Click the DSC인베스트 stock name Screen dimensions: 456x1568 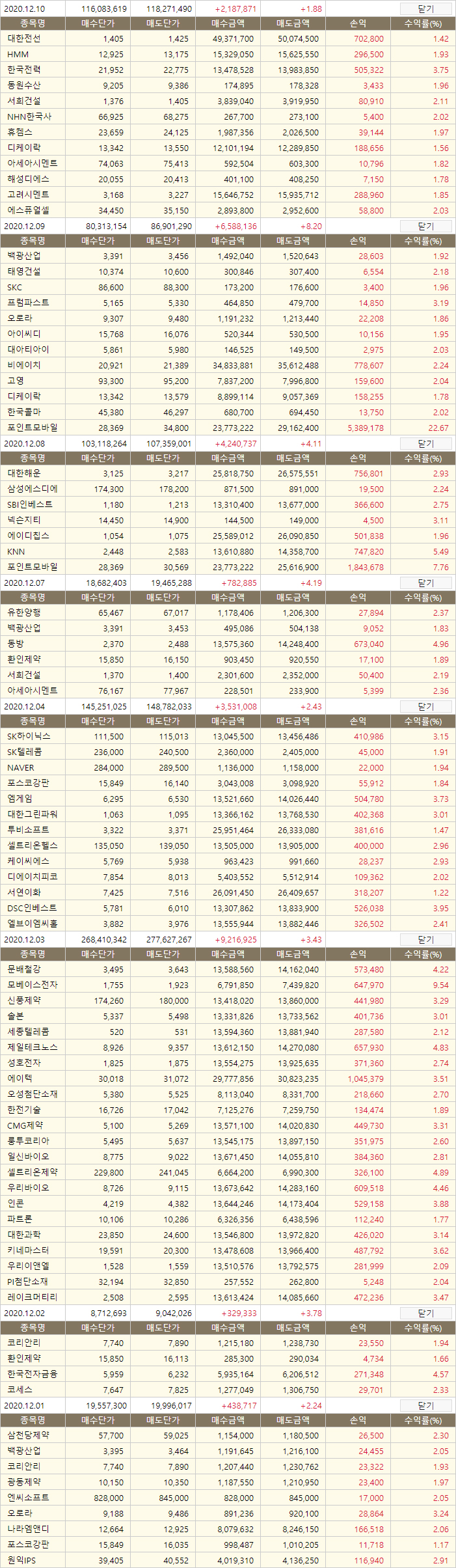(x=32, y=908)
